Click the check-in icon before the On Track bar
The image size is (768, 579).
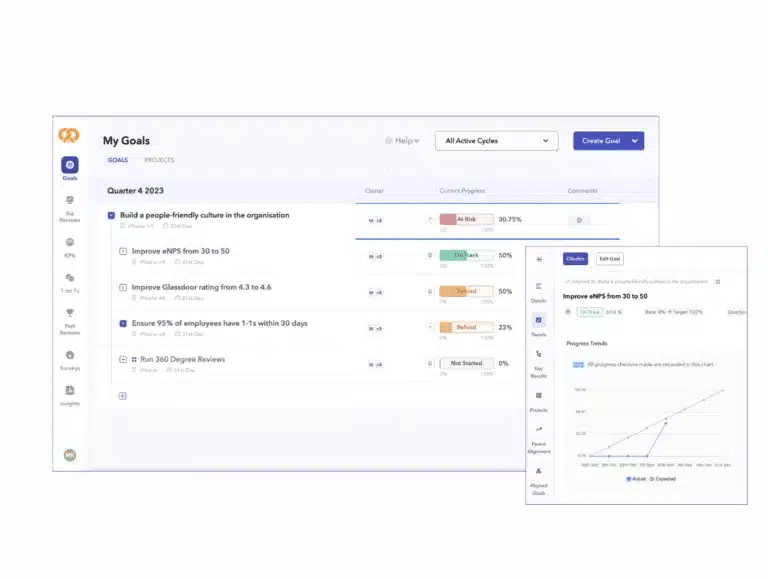coord(430,255)
